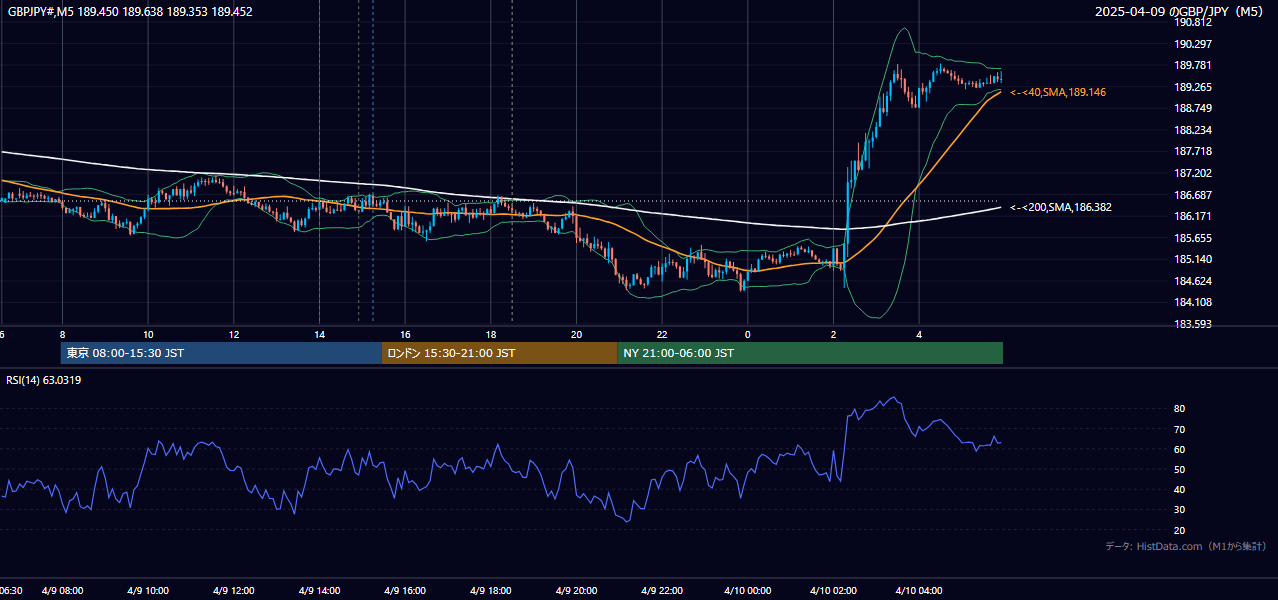Click the bottom date label 4/9 22:00

[x=662, y=590]
